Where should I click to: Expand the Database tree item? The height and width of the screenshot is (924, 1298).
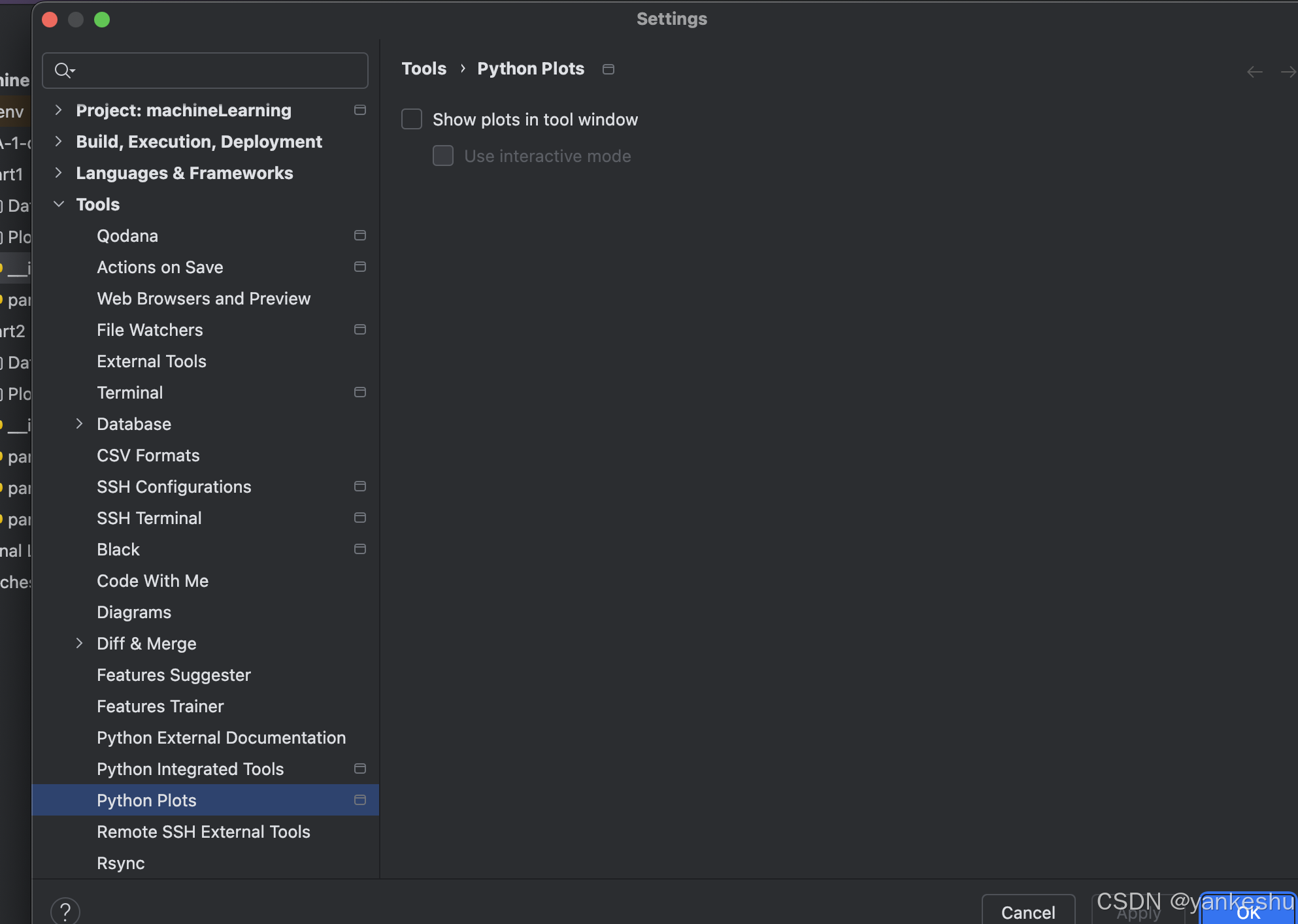(x=80, y=423)
